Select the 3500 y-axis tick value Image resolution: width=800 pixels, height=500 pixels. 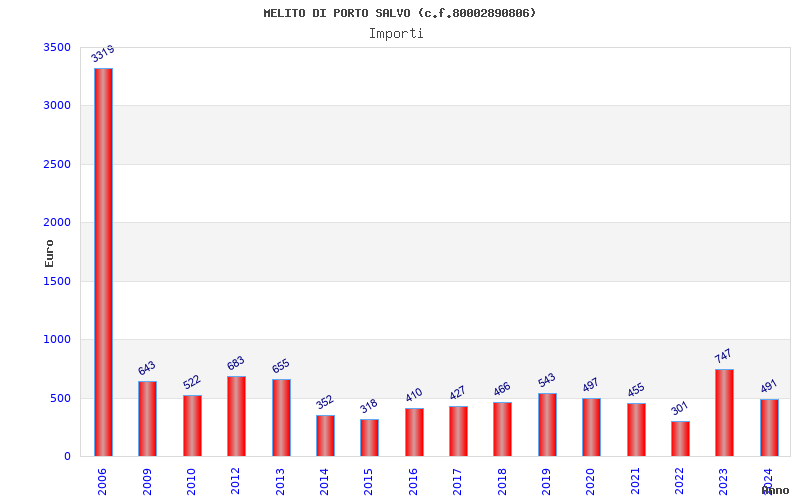point(57,47)
